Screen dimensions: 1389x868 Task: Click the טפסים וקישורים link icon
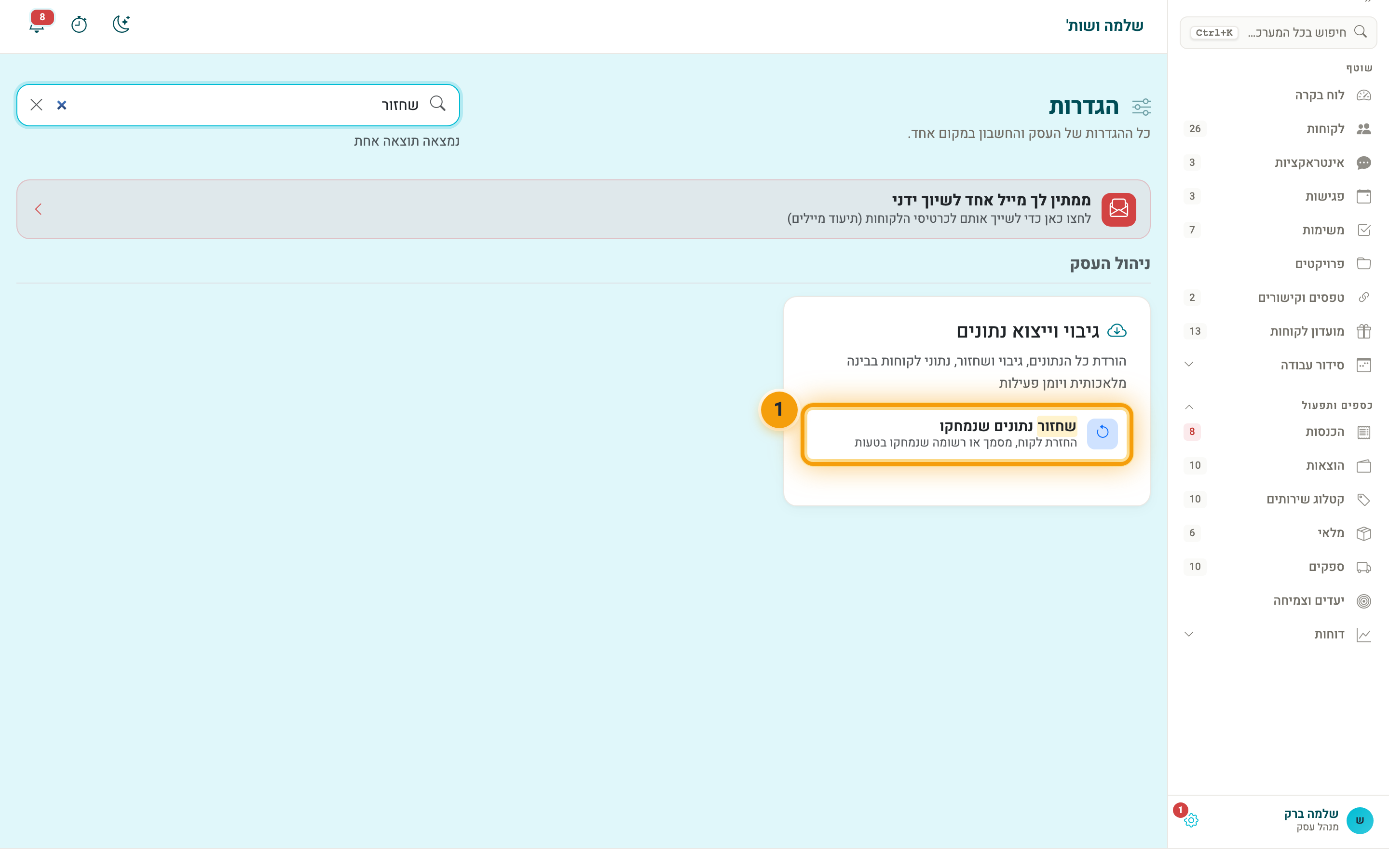(1364, 298)
